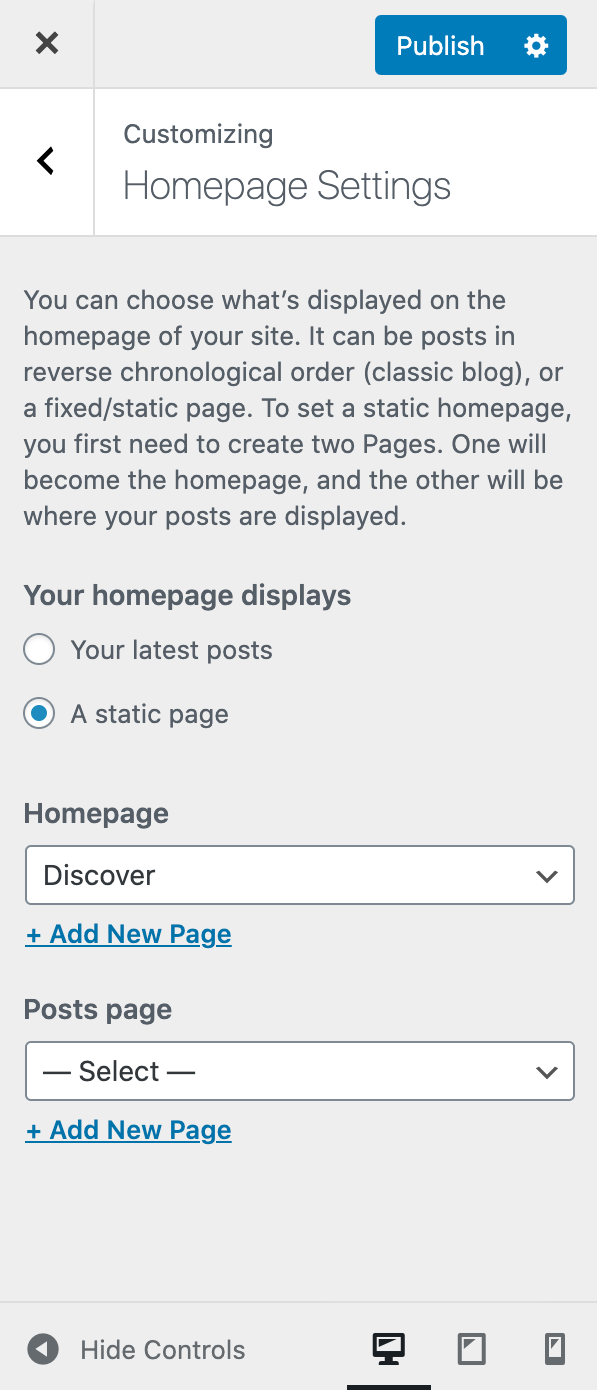Open the Homepage selection dropdown showing Discover
The width and height of the screenshot is (597, 1390).
pyautogui.click(x=299, y=875)
